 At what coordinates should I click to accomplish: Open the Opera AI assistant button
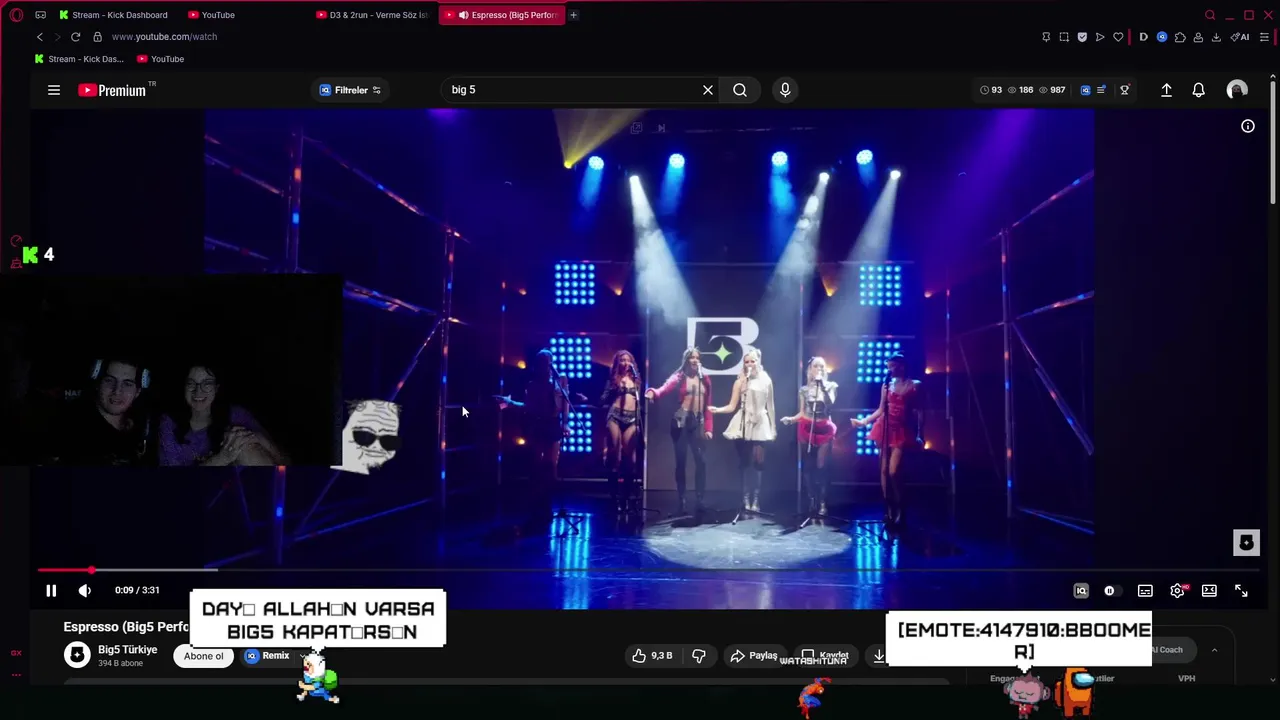(1241, 37)
